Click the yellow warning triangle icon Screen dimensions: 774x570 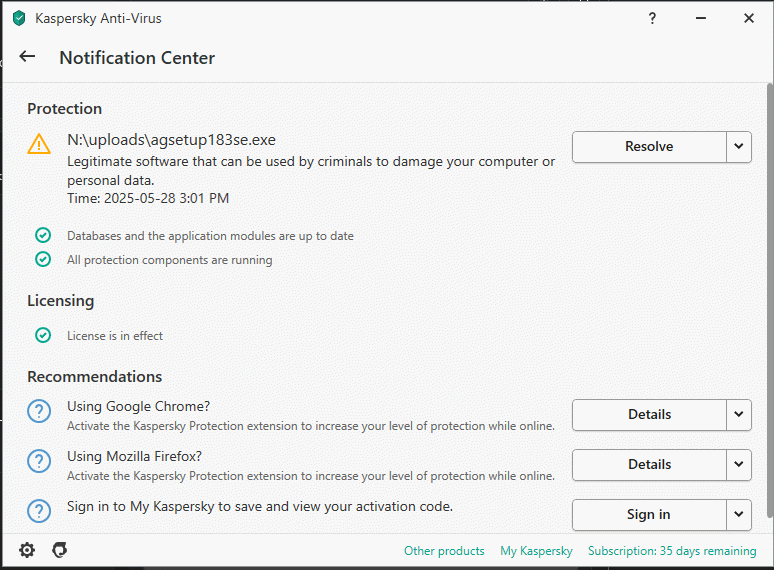39,144
